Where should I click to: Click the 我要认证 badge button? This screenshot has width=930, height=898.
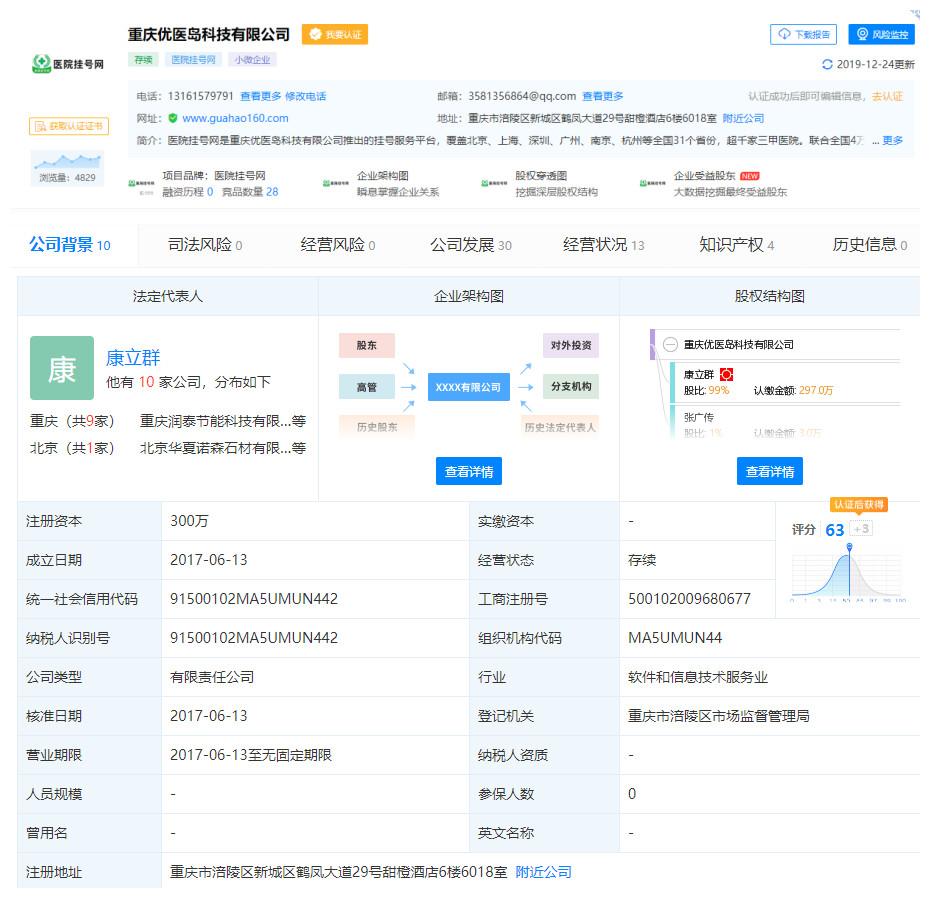(x=335, y=34)
